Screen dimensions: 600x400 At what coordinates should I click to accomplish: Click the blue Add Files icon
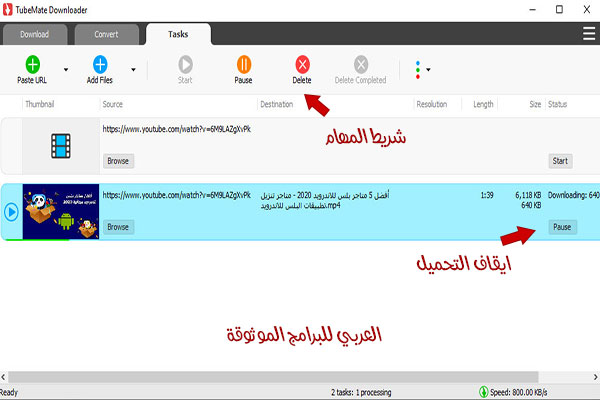100,64
